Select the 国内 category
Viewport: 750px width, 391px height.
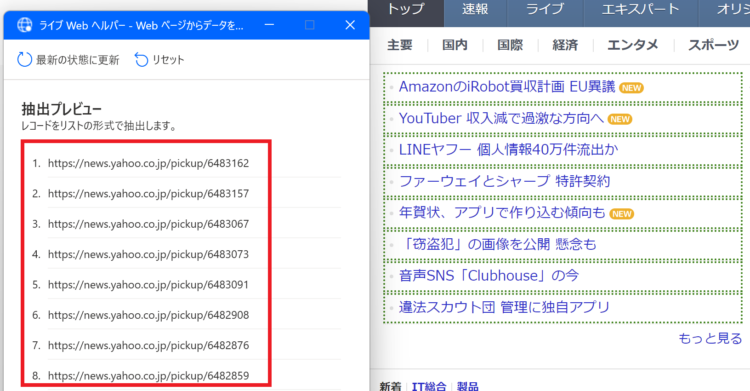coord(454,45)
